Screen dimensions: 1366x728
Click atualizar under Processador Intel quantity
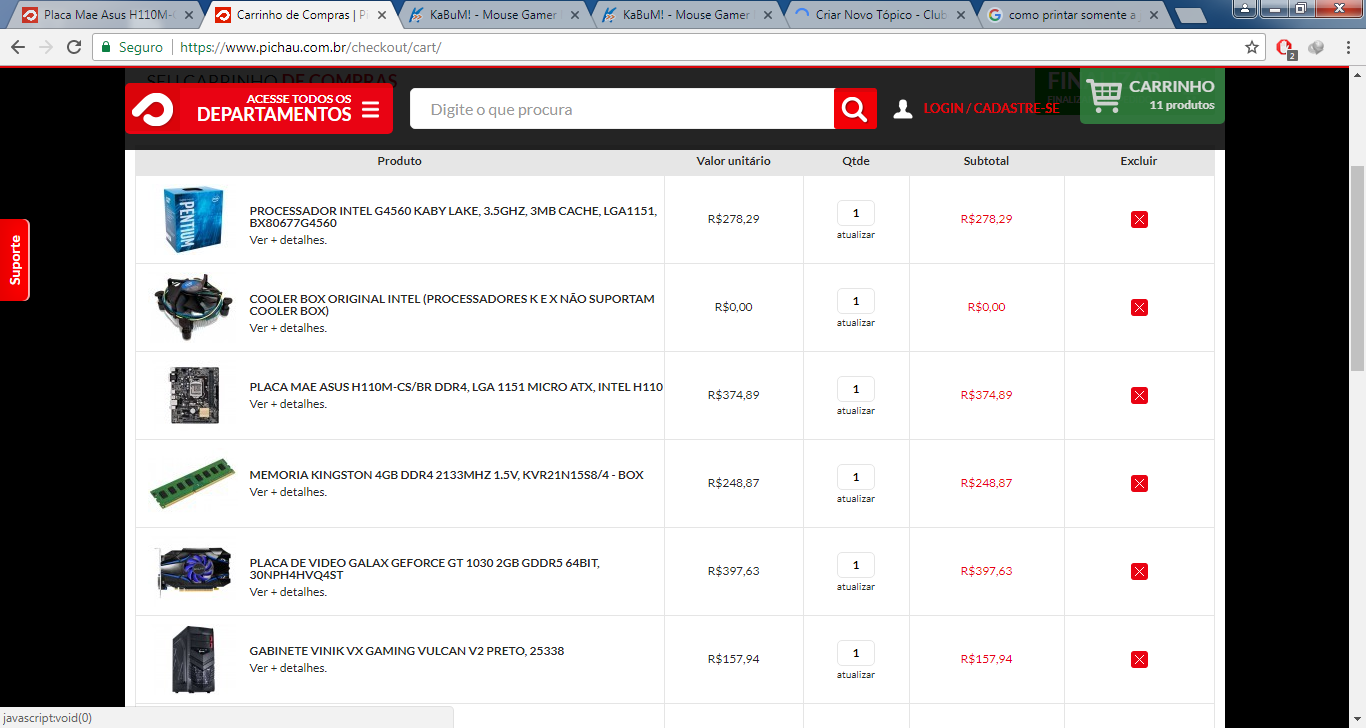[x=856, y=235]
